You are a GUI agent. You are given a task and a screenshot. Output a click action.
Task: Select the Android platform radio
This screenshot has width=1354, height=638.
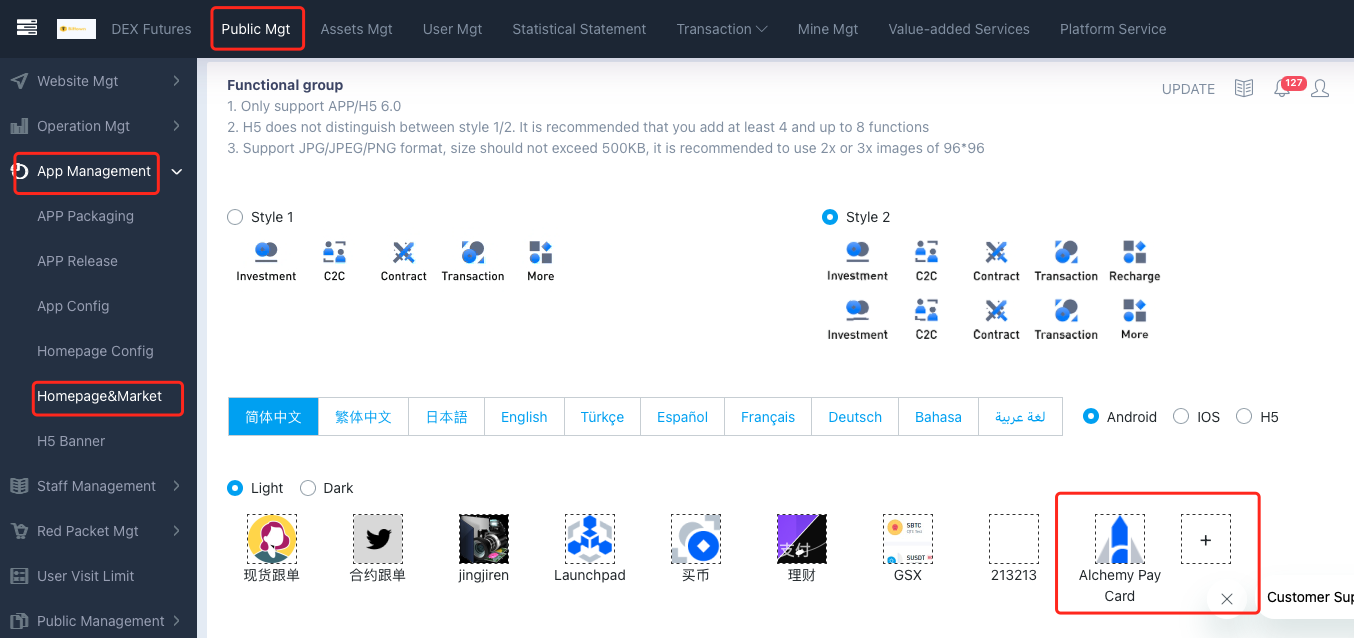(x=1091, y=416)
